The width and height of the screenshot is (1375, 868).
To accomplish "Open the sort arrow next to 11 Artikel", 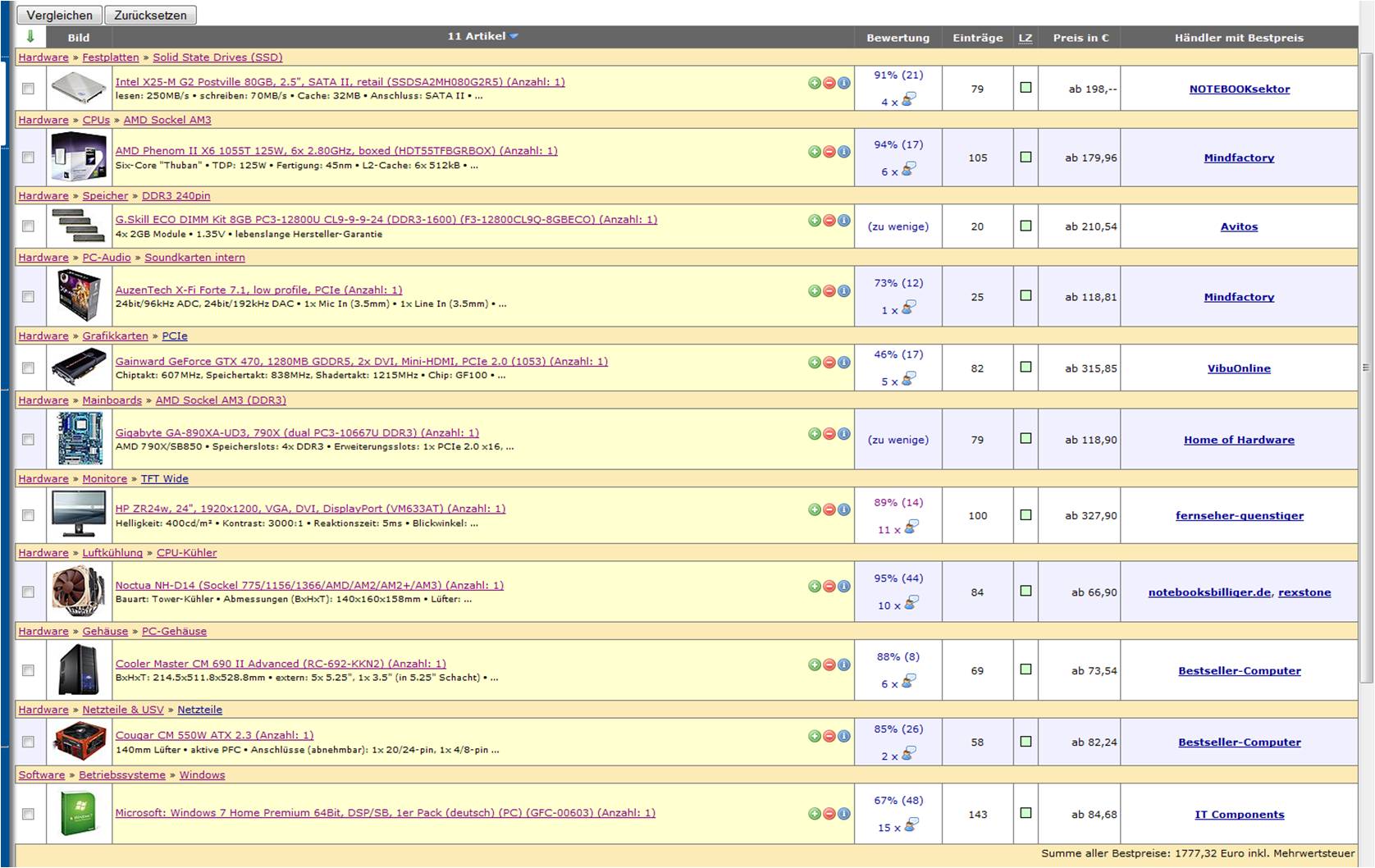I will (x=514, y=37).
